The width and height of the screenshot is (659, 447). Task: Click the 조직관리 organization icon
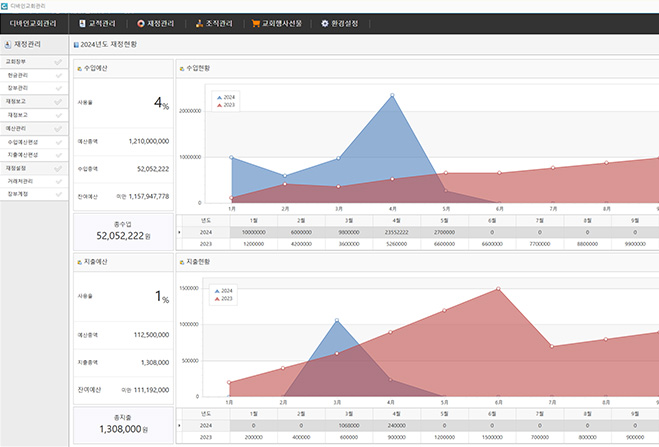[200, 23]
